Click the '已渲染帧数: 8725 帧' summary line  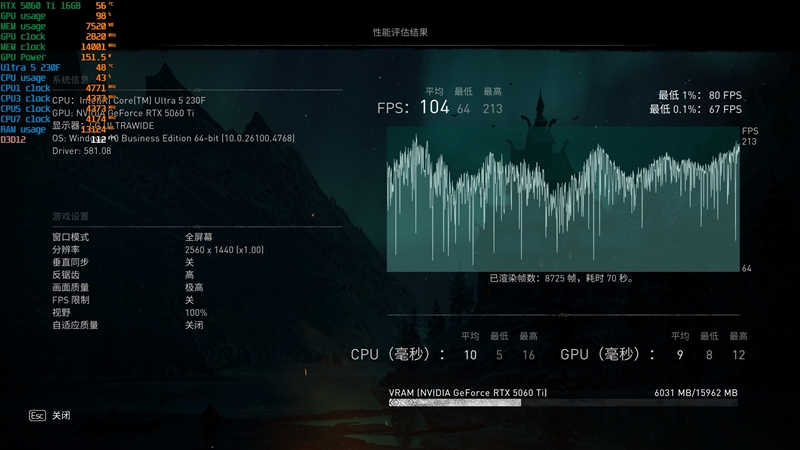561,278
